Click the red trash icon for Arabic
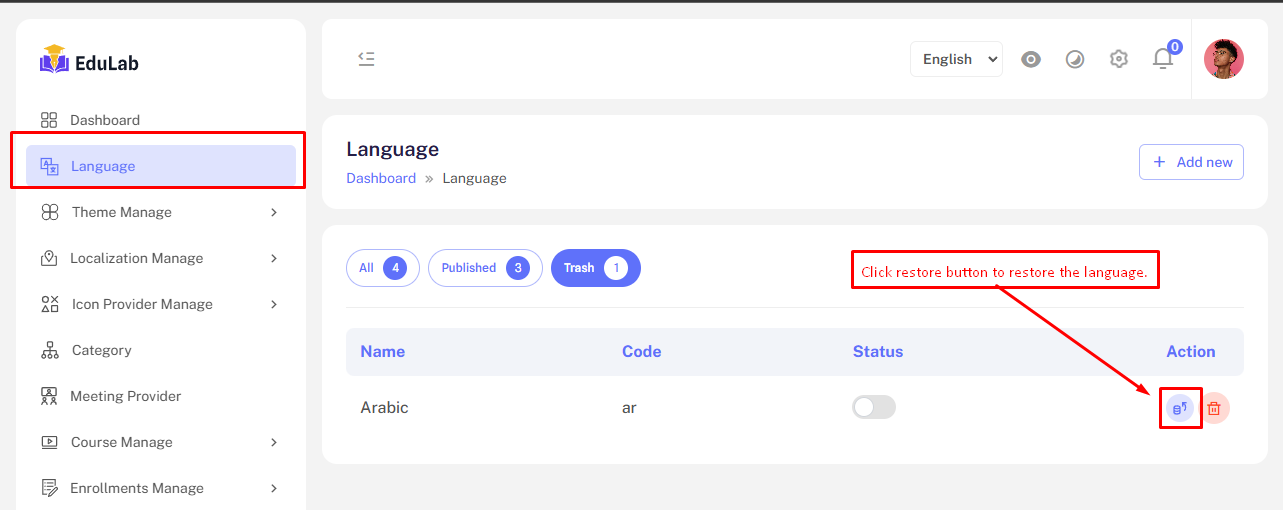This screenshot has height=510, width=1283. [1214, 408]
